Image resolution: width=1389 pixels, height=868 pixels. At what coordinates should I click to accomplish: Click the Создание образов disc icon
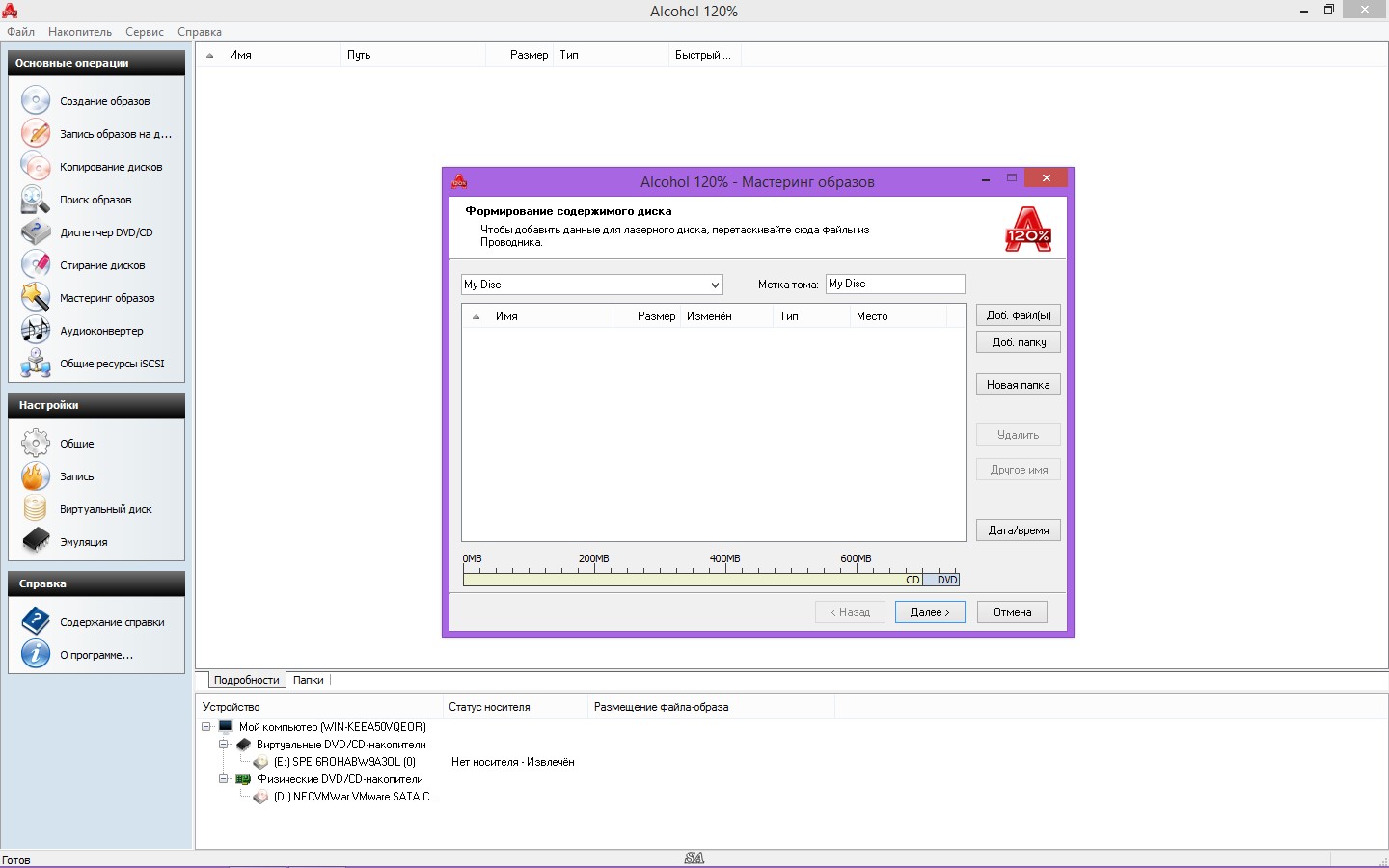click(36, 100)
